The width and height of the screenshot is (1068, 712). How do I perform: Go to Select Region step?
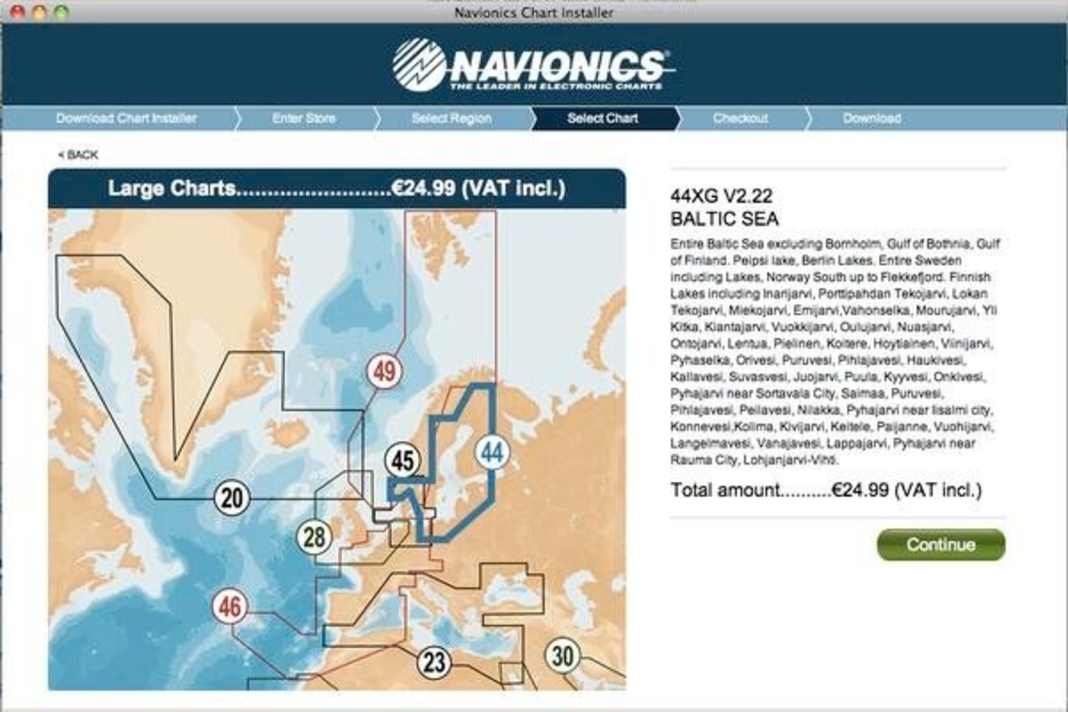tap(451, 119)
